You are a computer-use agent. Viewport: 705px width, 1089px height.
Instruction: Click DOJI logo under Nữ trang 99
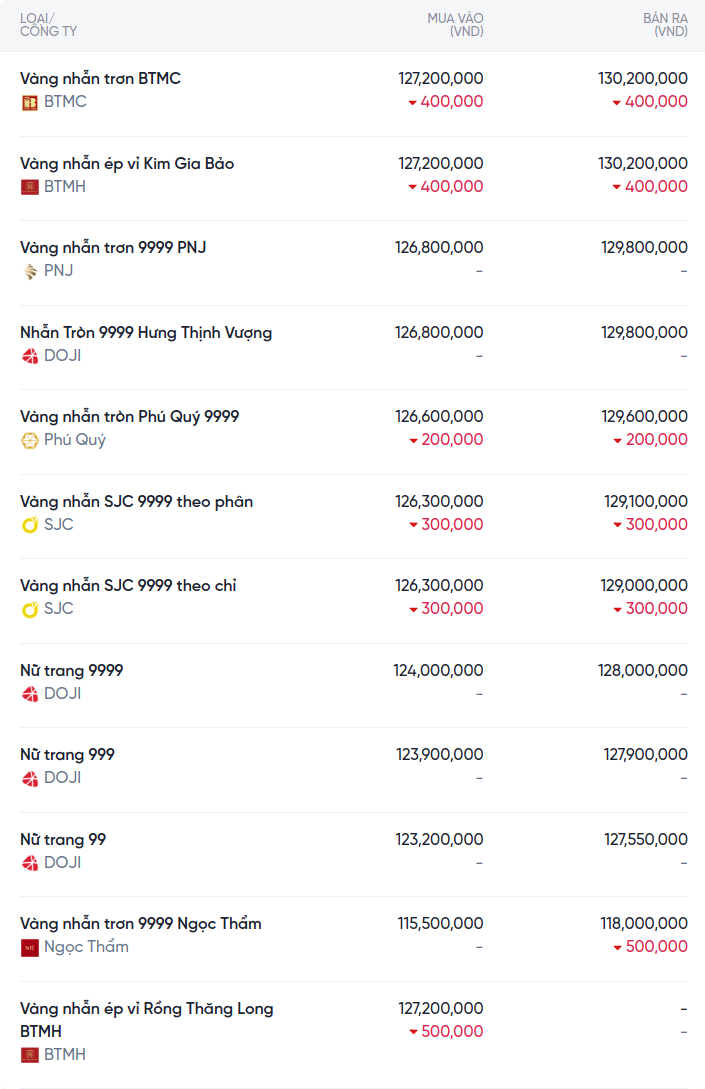(x=30, y=863)
